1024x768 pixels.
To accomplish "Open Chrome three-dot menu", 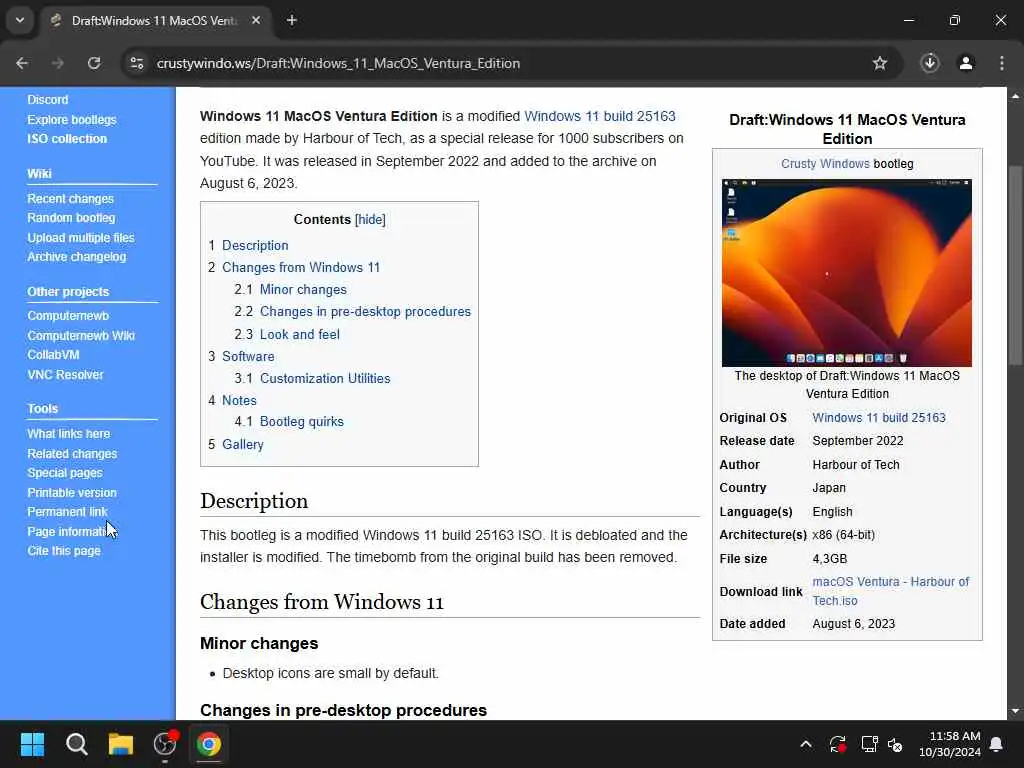I will 1002,63.
